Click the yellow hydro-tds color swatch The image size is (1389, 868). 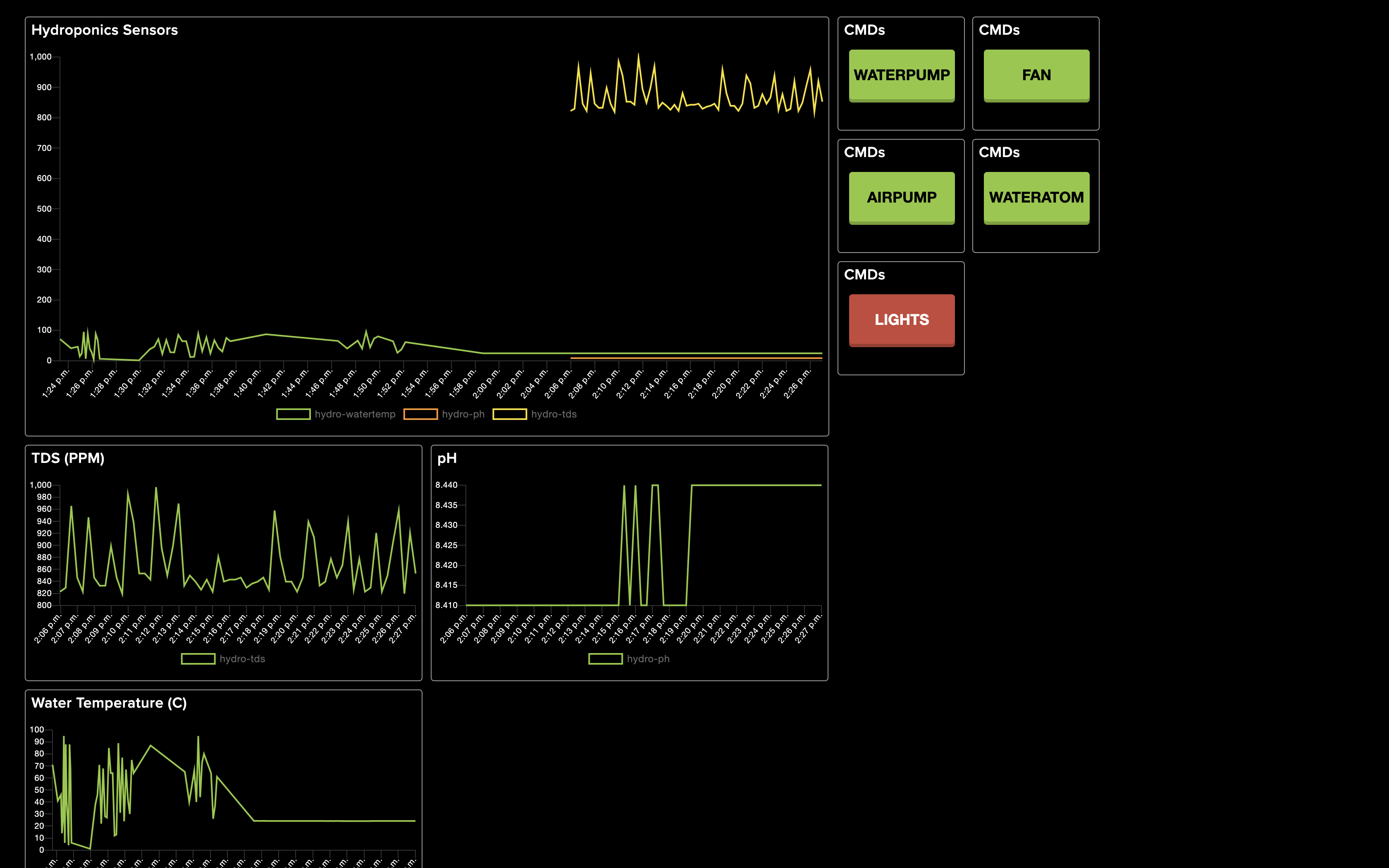point(510,414)
